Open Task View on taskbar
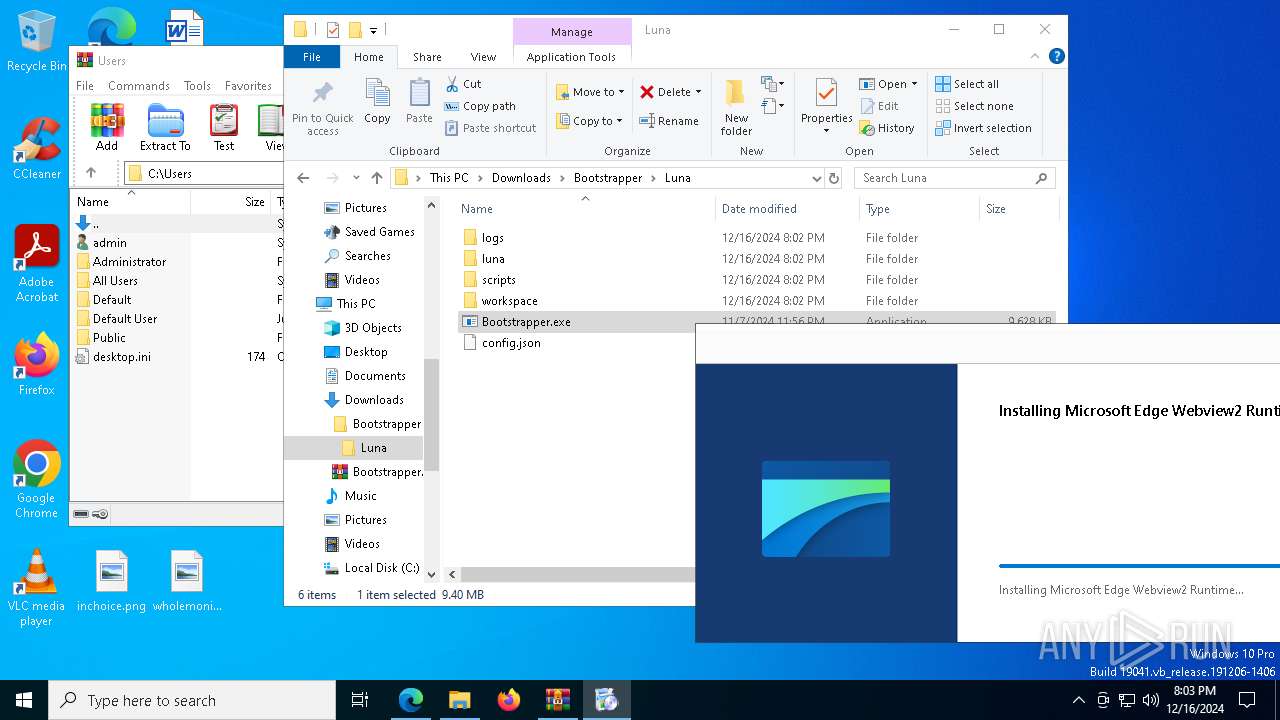Screen dimensions: 1280x720 click(360, 700)
